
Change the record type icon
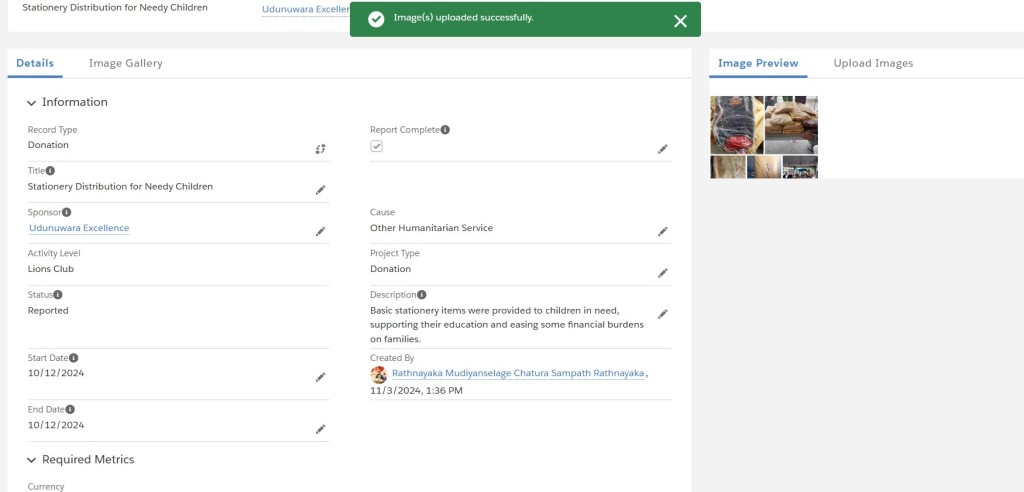(x=320, y=149)
